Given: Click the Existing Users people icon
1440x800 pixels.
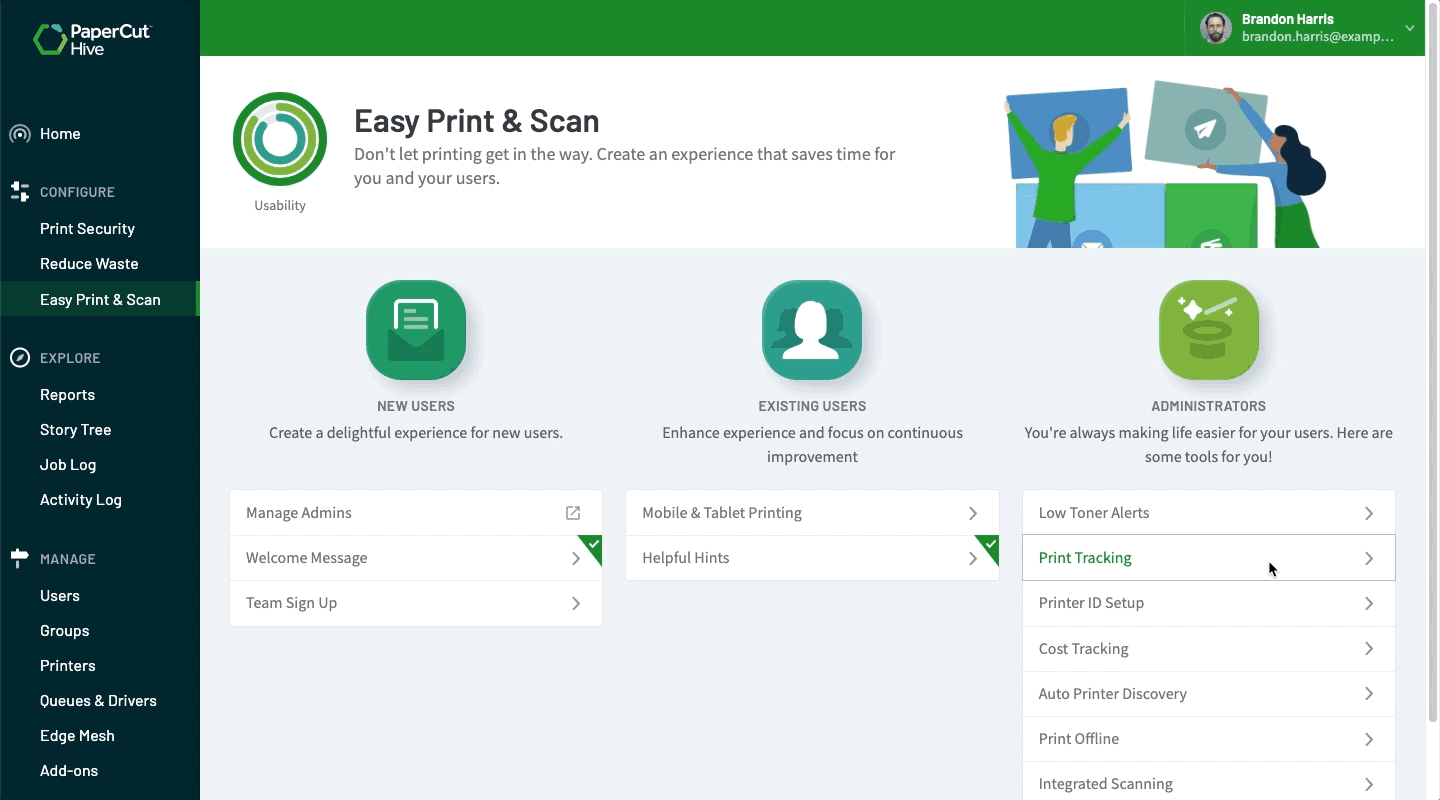Looking at the screenshot, I should coord(812,330).
